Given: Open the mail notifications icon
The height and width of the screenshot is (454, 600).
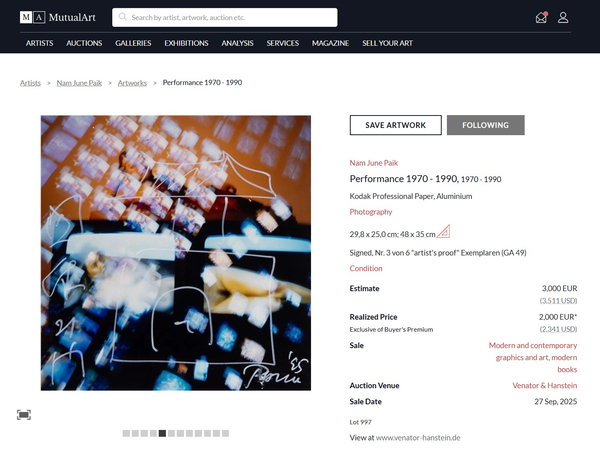Looking at the screenshot, I should pos(541,17).
